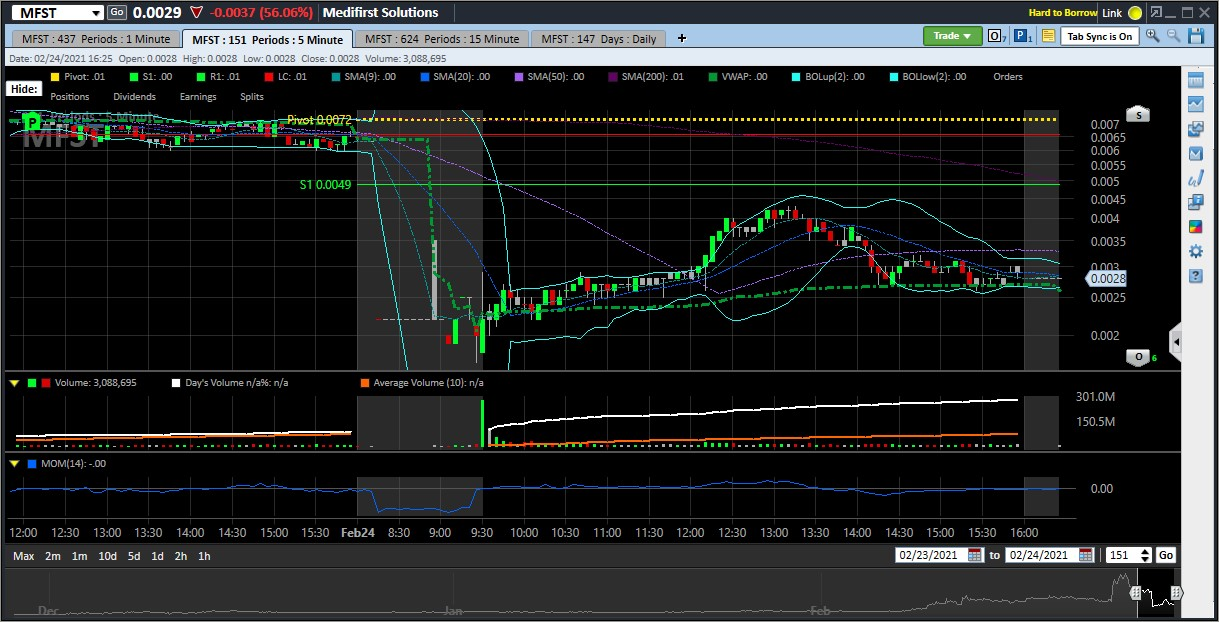Toggle Positions visibility in Hide row

[69, 97]
